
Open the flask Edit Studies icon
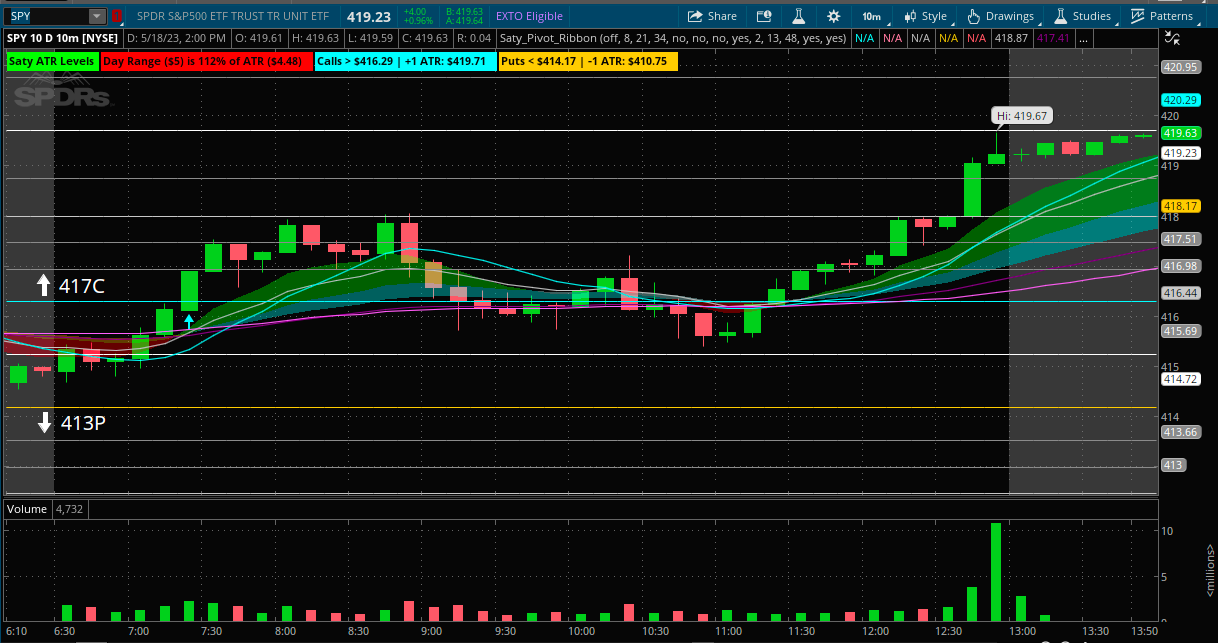point(798,16)
